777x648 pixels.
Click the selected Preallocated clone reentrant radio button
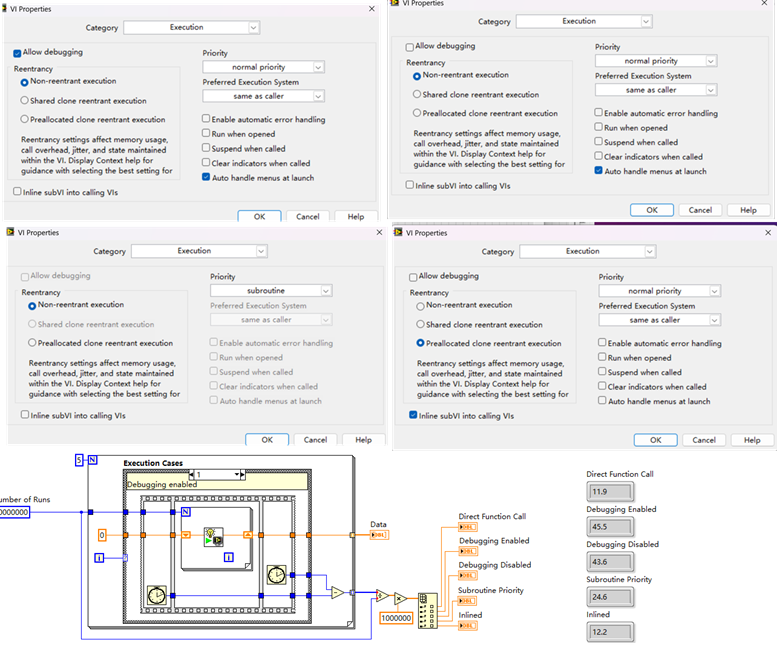[x=420, y=343]
